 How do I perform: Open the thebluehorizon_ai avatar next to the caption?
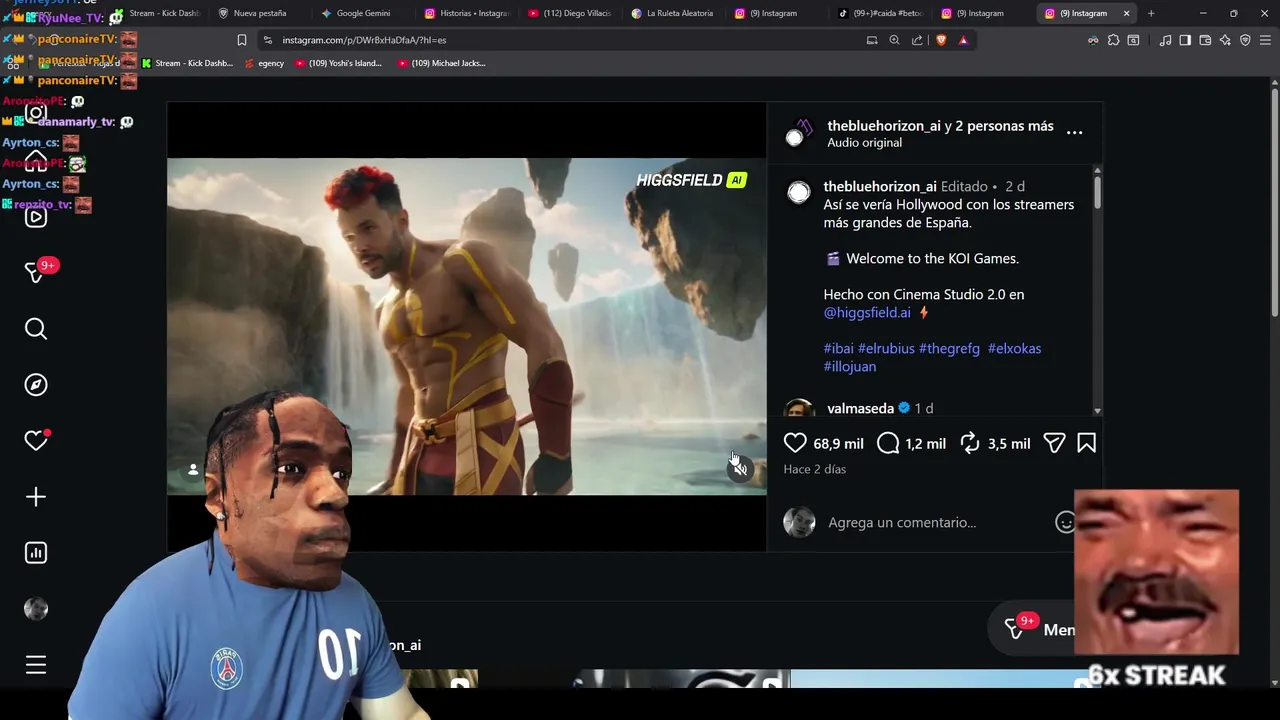(798, 193)
